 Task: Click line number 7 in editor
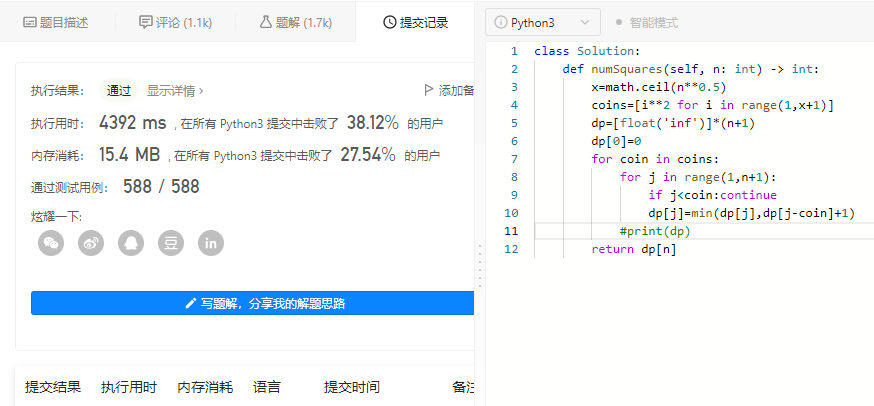coord(514,159)
